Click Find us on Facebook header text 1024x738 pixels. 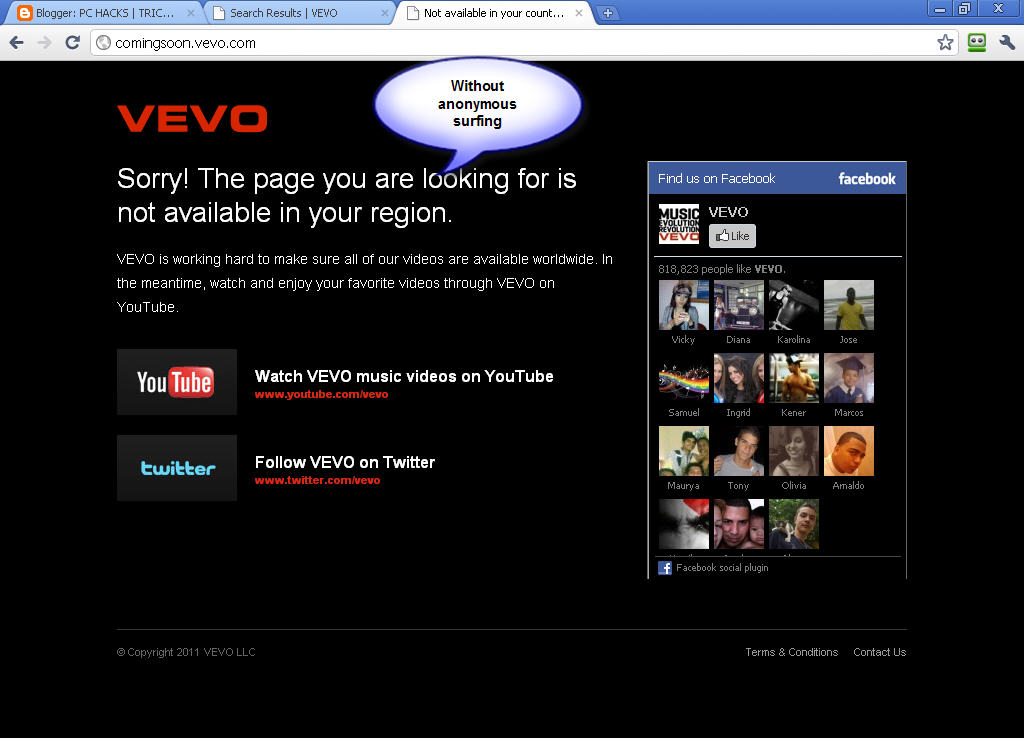click(x=716, y=179)
